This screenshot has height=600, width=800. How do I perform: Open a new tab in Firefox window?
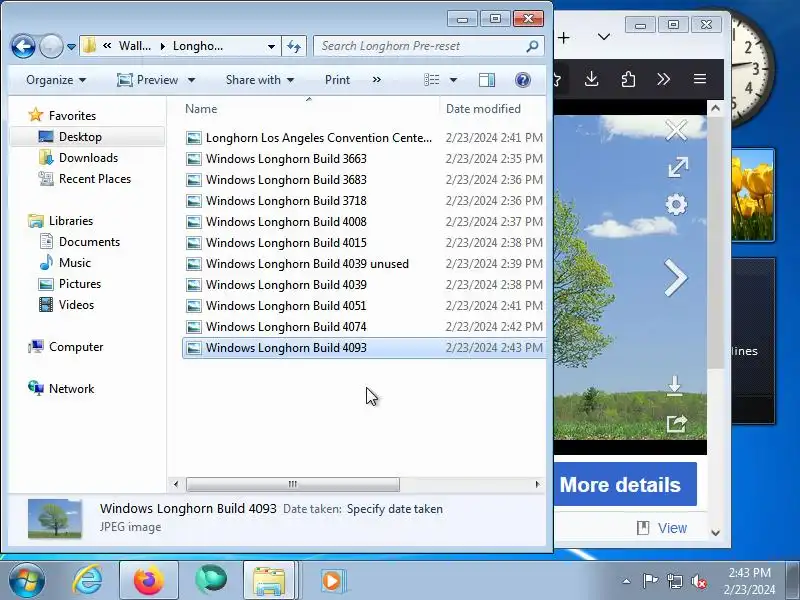[564, 38]
